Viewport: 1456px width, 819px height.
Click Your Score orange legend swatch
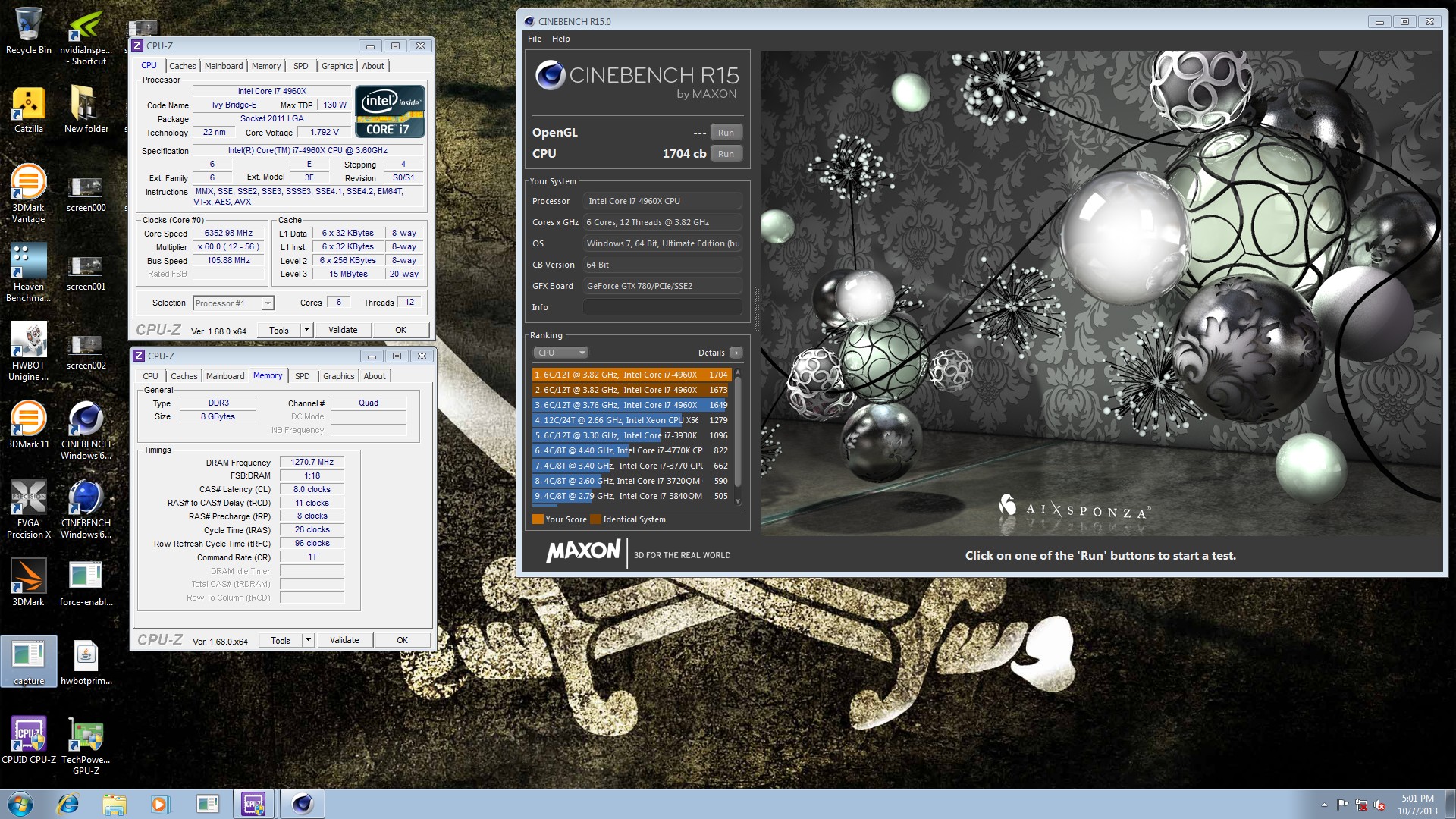coord(538,519)
